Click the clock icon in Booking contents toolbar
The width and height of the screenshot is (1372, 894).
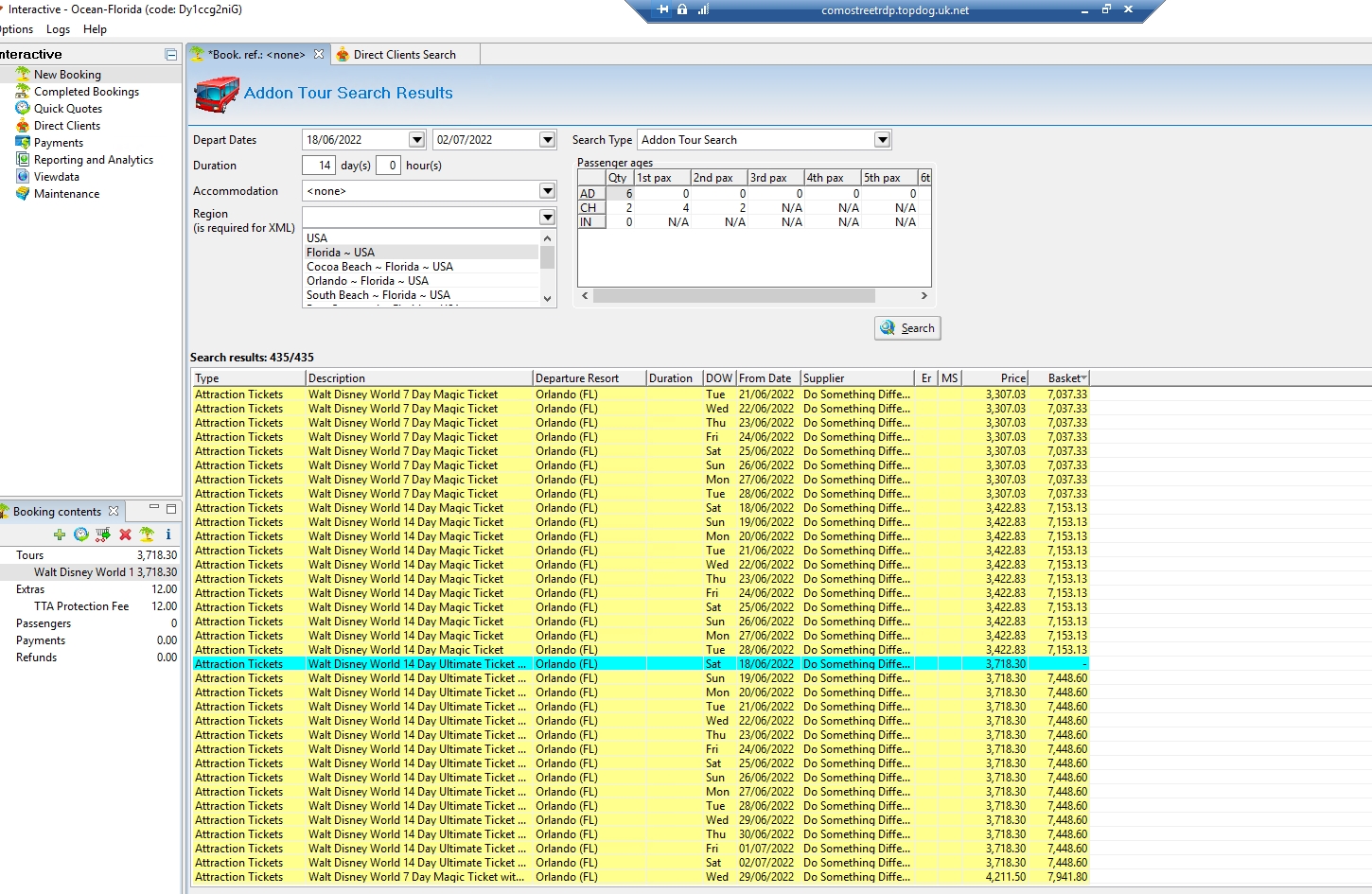coord(81,535)
